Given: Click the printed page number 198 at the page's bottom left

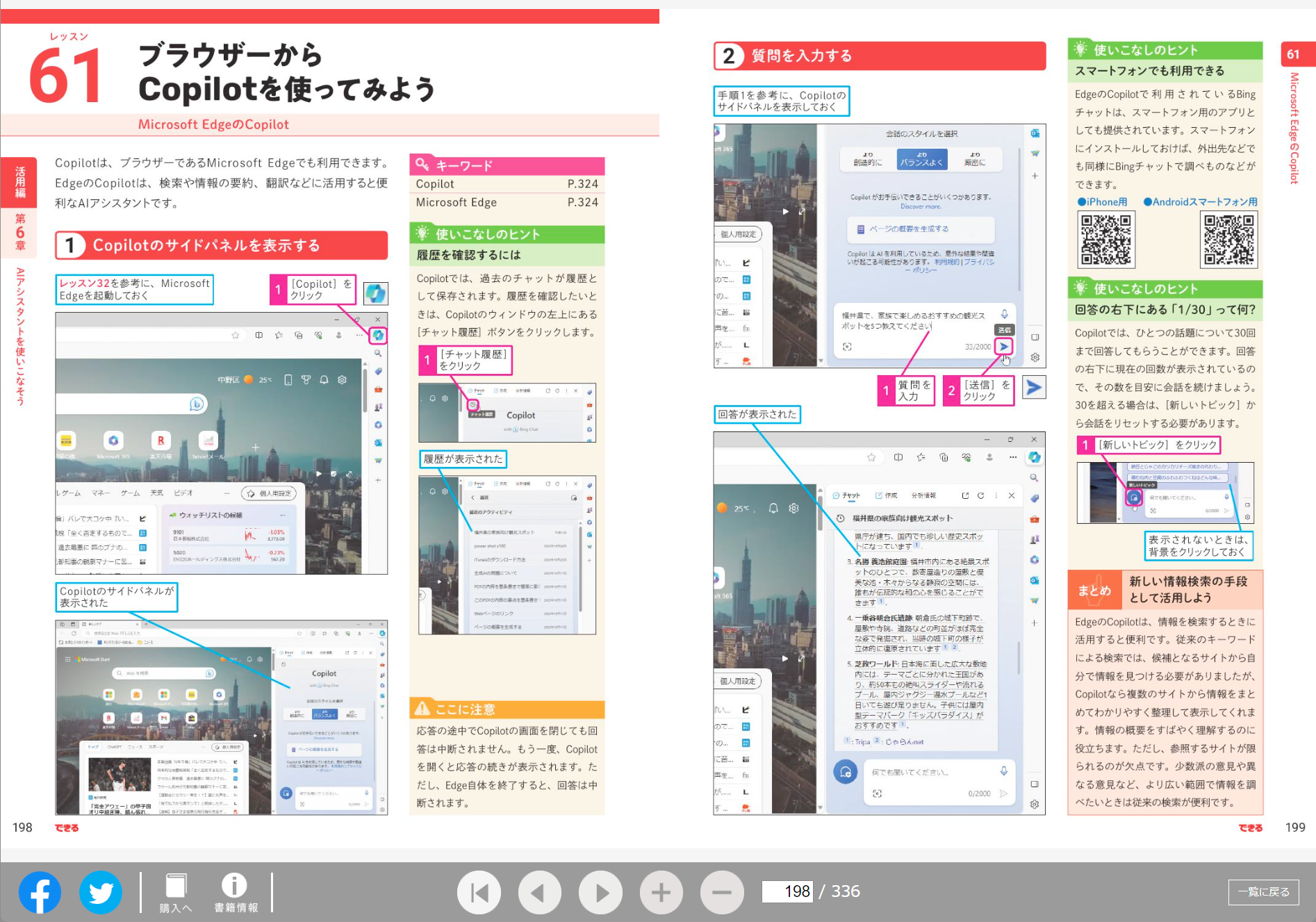Looking at the screenshot, I should pyautogui.click(x=22, y=828).
